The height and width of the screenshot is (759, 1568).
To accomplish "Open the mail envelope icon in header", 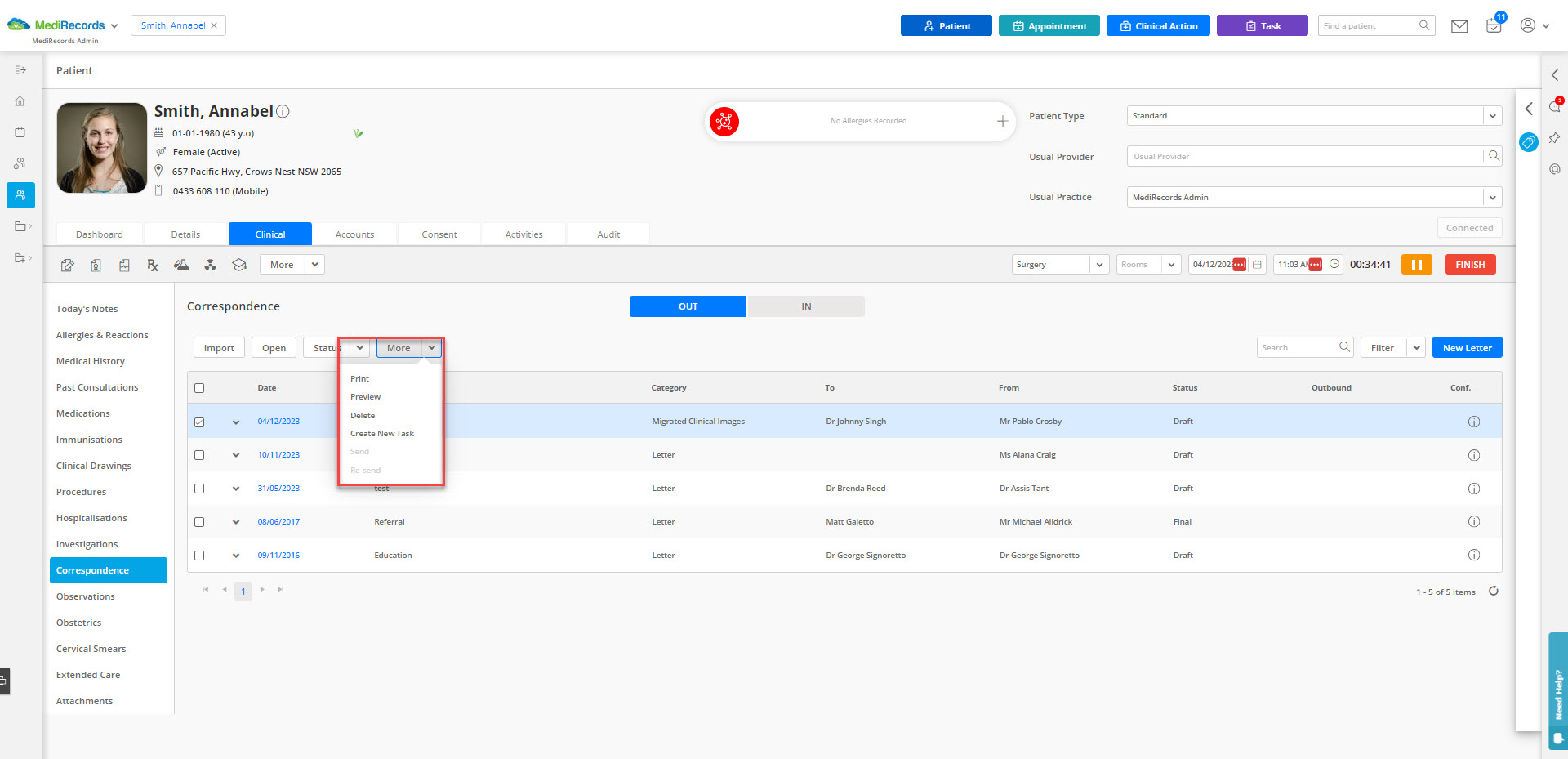I will [1459, 26].
